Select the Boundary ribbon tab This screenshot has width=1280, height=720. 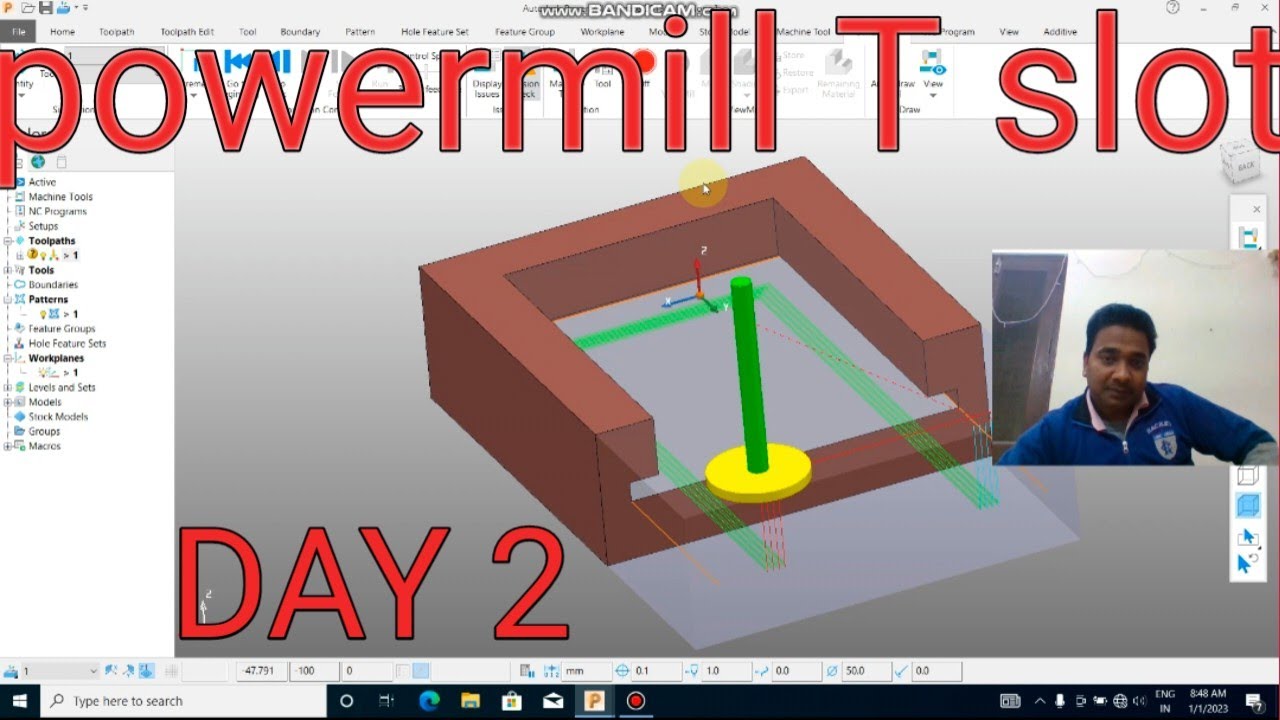300,32
